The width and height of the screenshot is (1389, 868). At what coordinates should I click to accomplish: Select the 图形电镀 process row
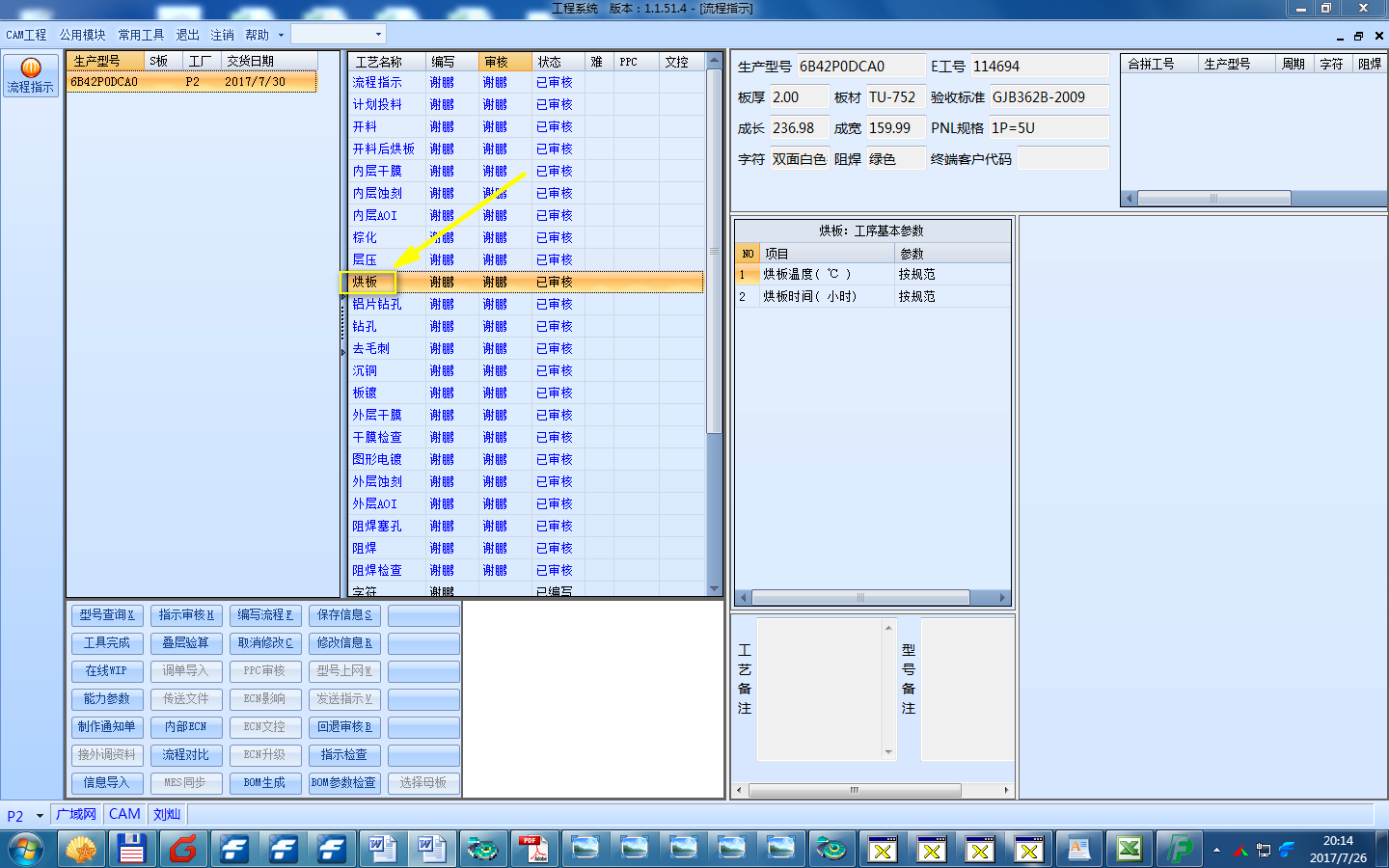[x=527, y=460]
